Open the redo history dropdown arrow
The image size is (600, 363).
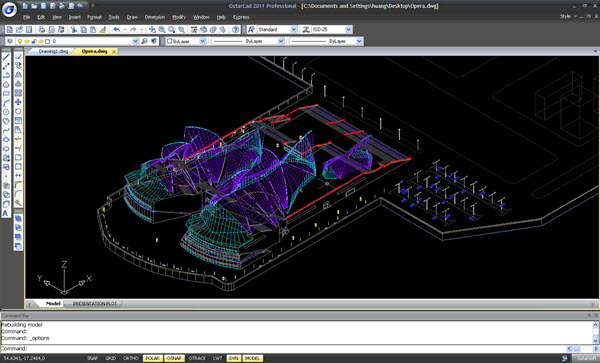point(142,29)
